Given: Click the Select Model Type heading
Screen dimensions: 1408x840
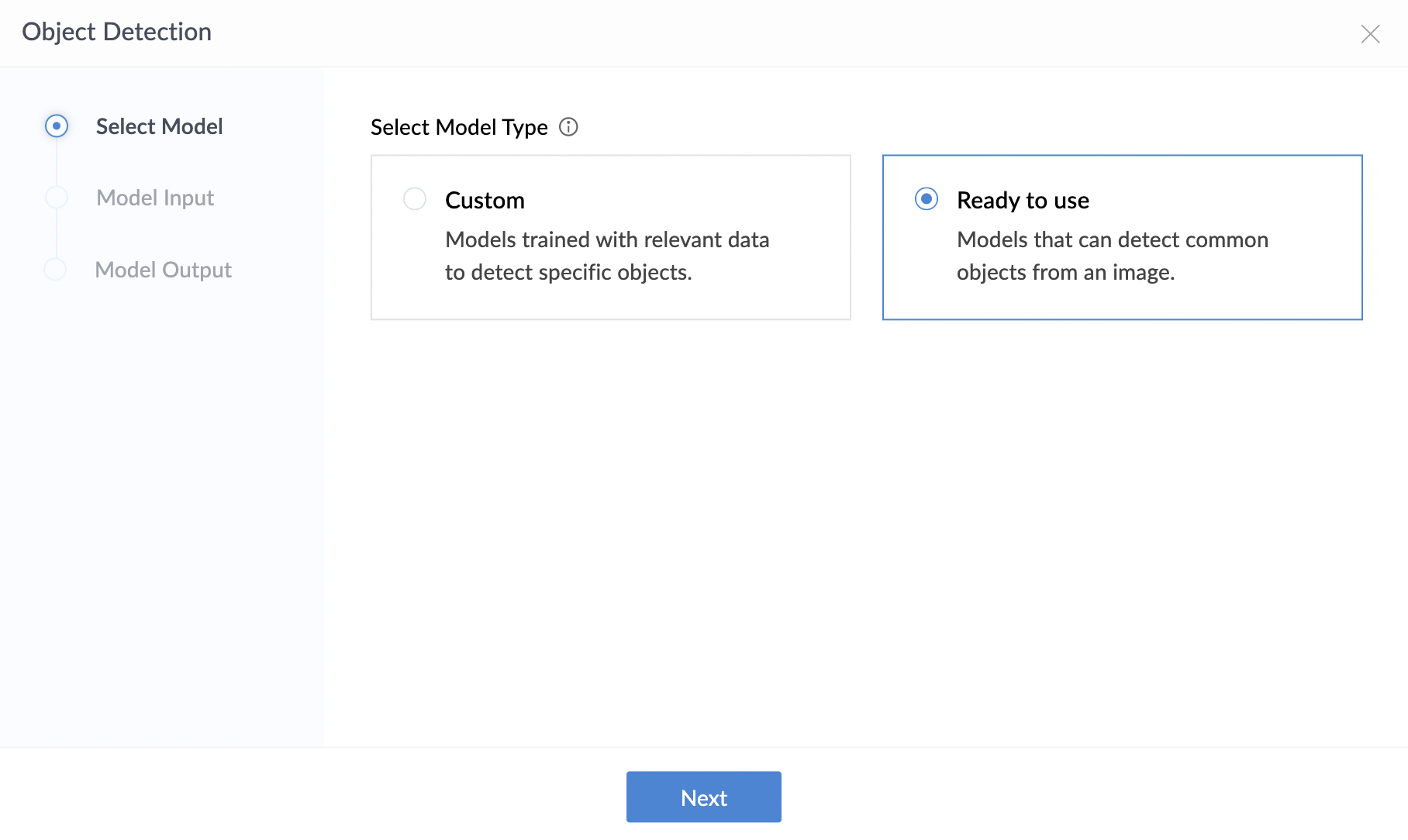Looking at the screenshot, I should pos(459,127).
